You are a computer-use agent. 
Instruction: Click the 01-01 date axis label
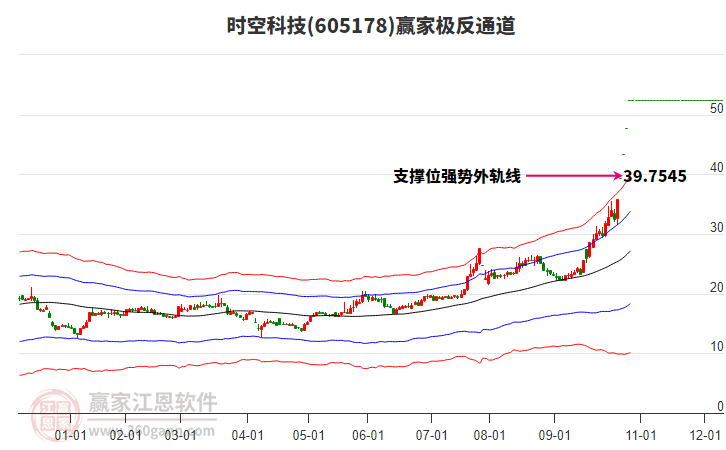point(70,435)
